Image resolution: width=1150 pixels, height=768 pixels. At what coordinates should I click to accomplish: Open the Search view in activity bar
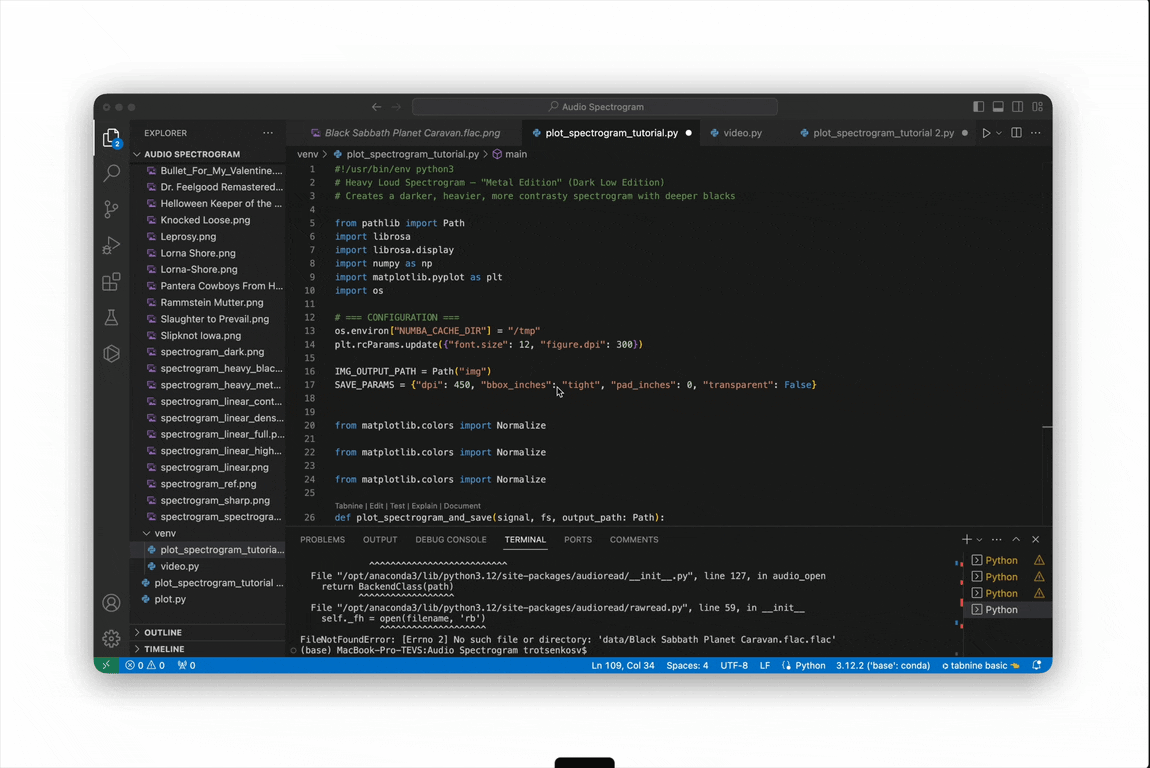[x=111, y=173]
